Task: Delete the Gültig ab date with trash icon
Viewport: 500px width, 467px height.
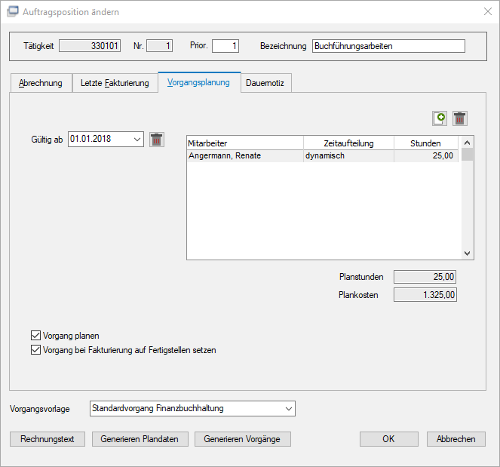Action: (157, 139)
